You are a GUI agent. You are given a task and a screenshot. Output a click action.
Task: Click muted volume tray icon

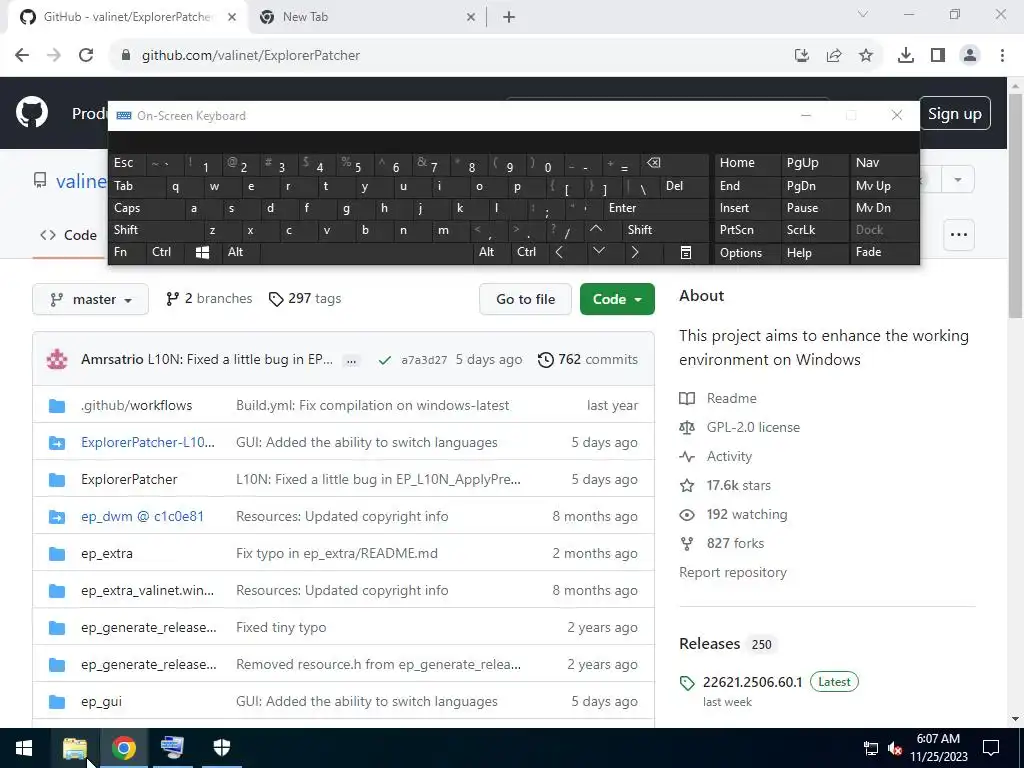(x=895, y=748)
